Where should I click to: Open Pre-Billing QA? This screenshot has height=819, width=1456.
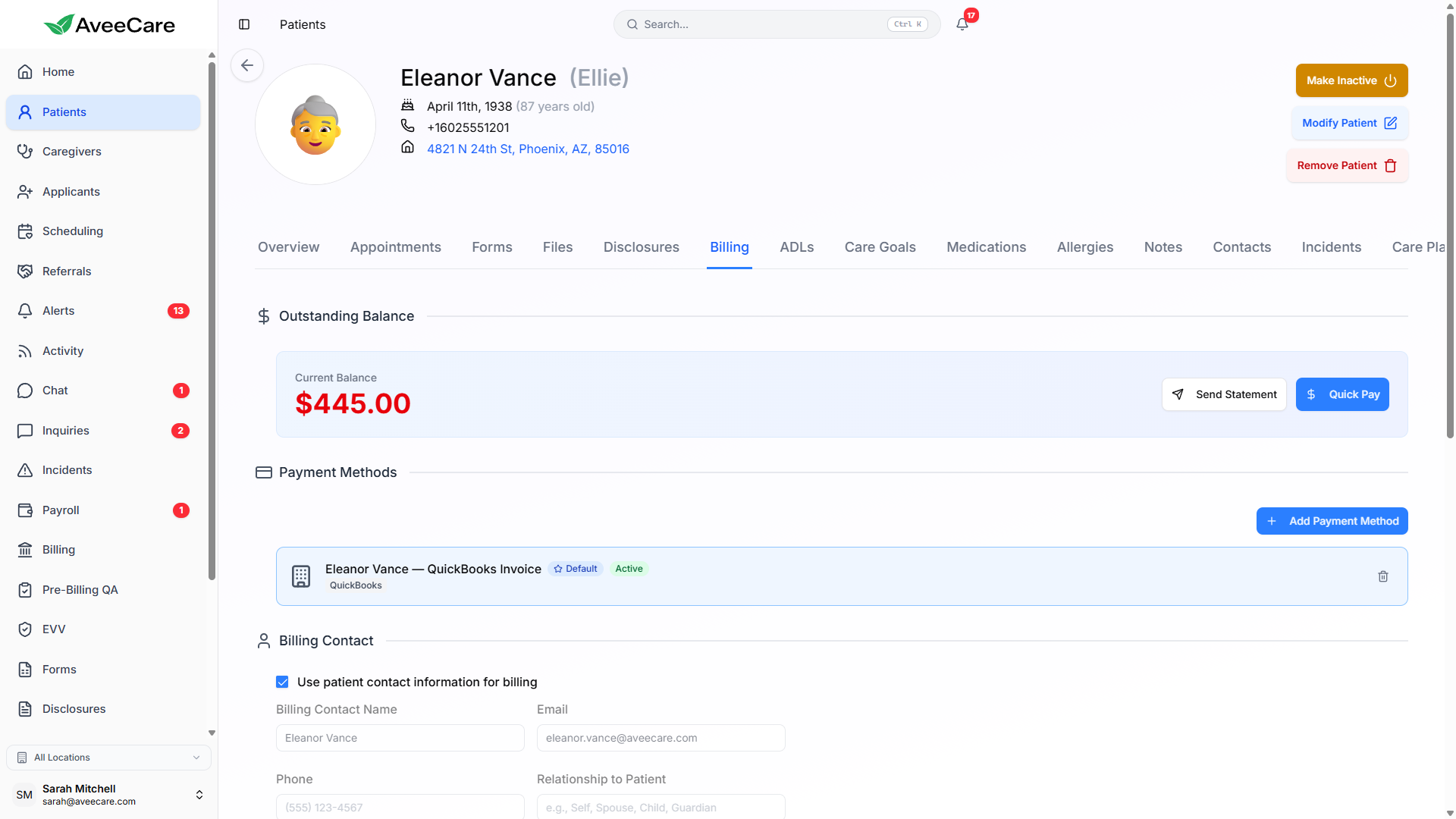tap(80, 589)
